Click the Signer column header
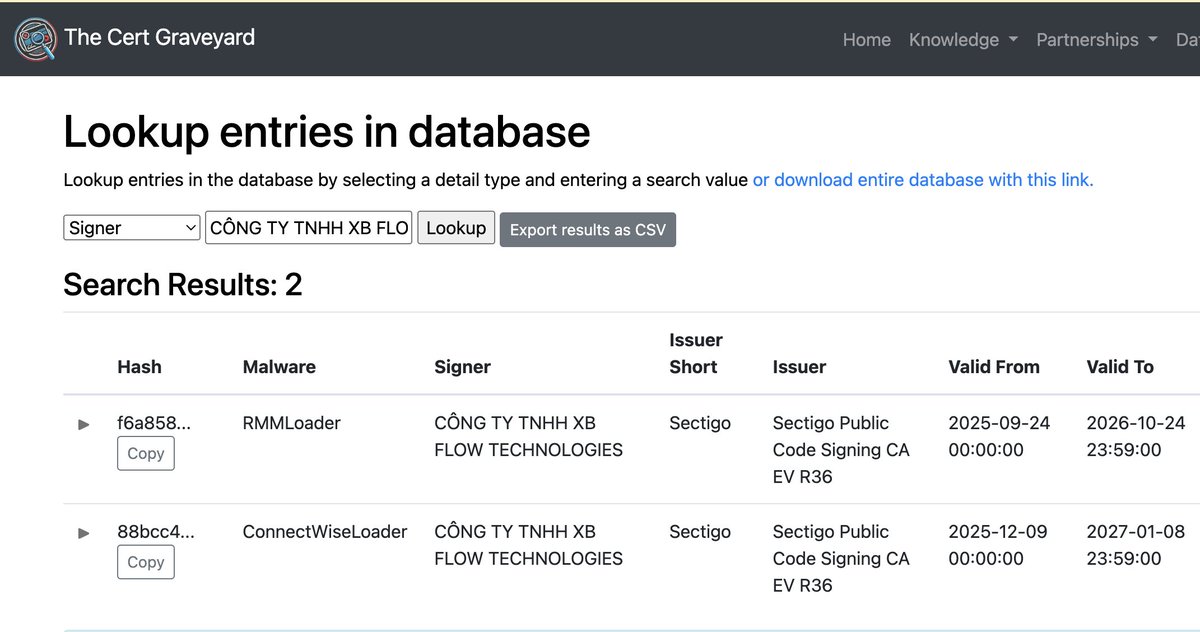Viewport: 1200px width, 632px height. pos(462,367)
